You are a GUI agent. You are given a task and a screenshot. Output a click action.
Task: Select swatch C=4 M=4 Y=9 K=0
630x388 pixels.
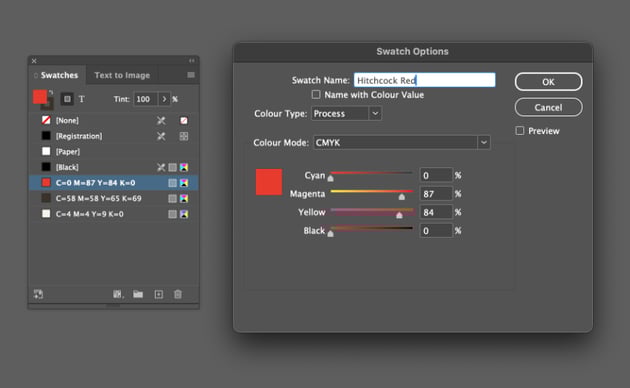pos(114,214)
